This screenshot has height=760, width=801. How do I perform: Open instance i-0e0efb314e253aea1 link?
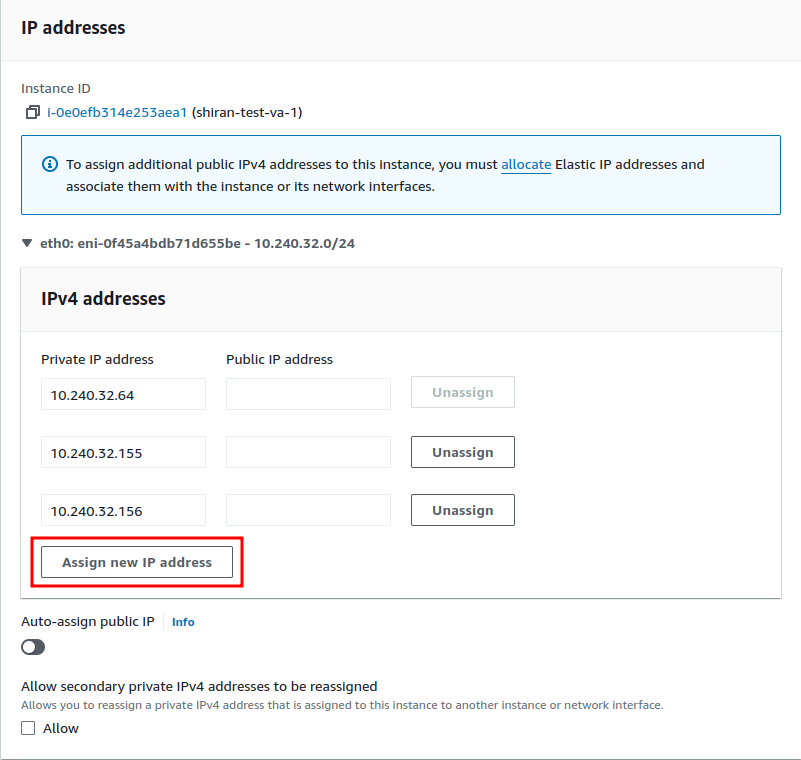point(117,112)
